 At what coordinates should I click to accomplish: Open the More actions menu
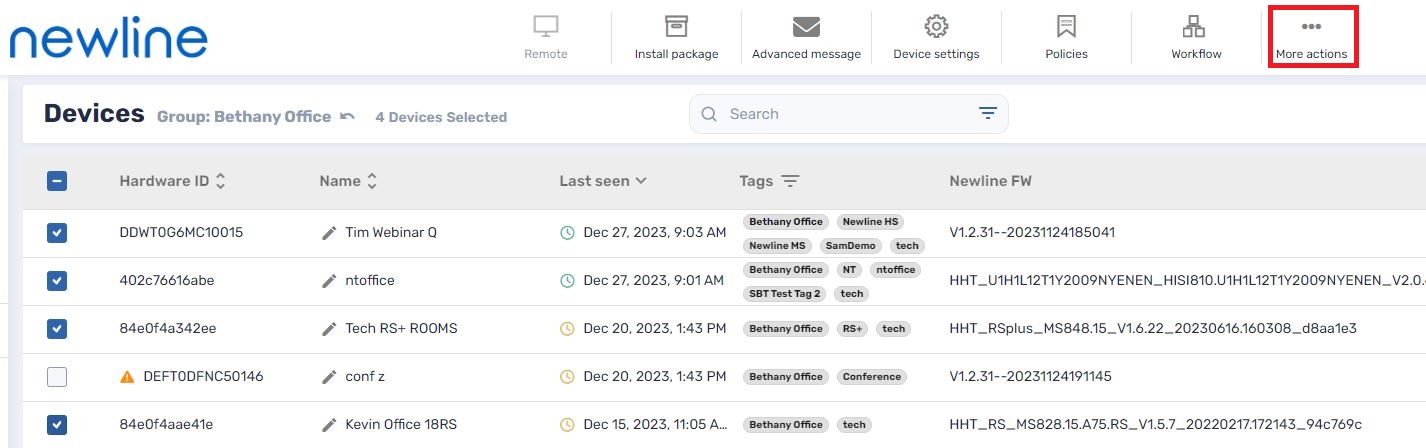[x=1311, y=37]
